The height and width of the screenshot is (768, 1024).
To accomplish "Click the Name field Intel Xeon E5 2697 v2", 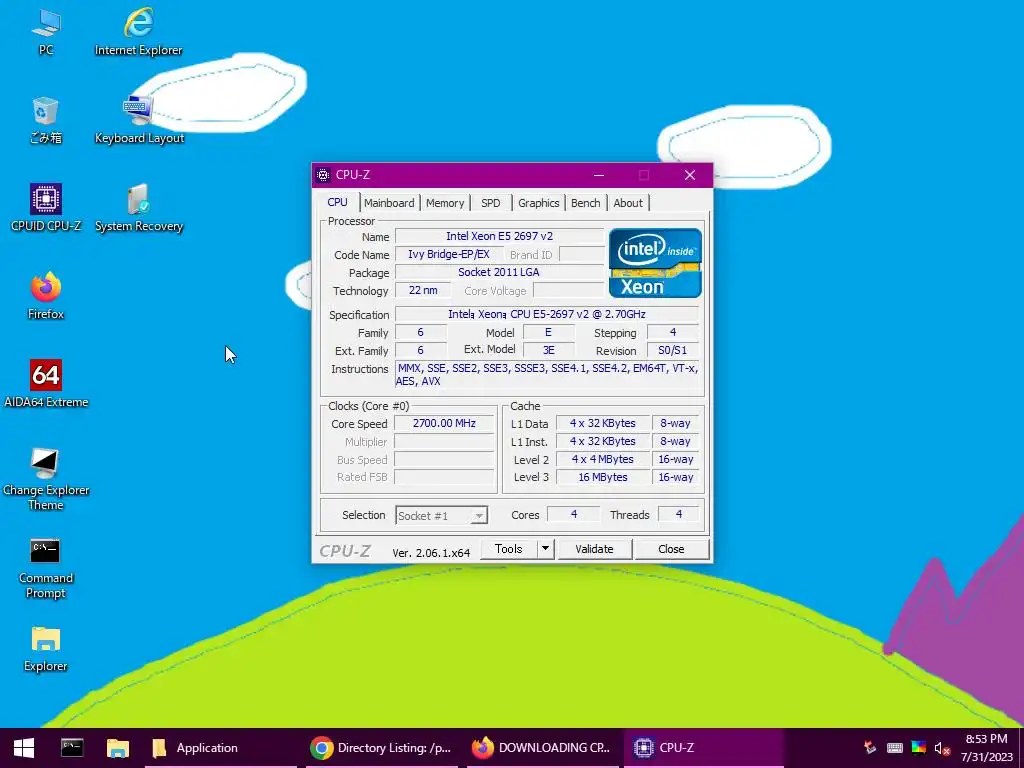I will (x=500, y=236).
